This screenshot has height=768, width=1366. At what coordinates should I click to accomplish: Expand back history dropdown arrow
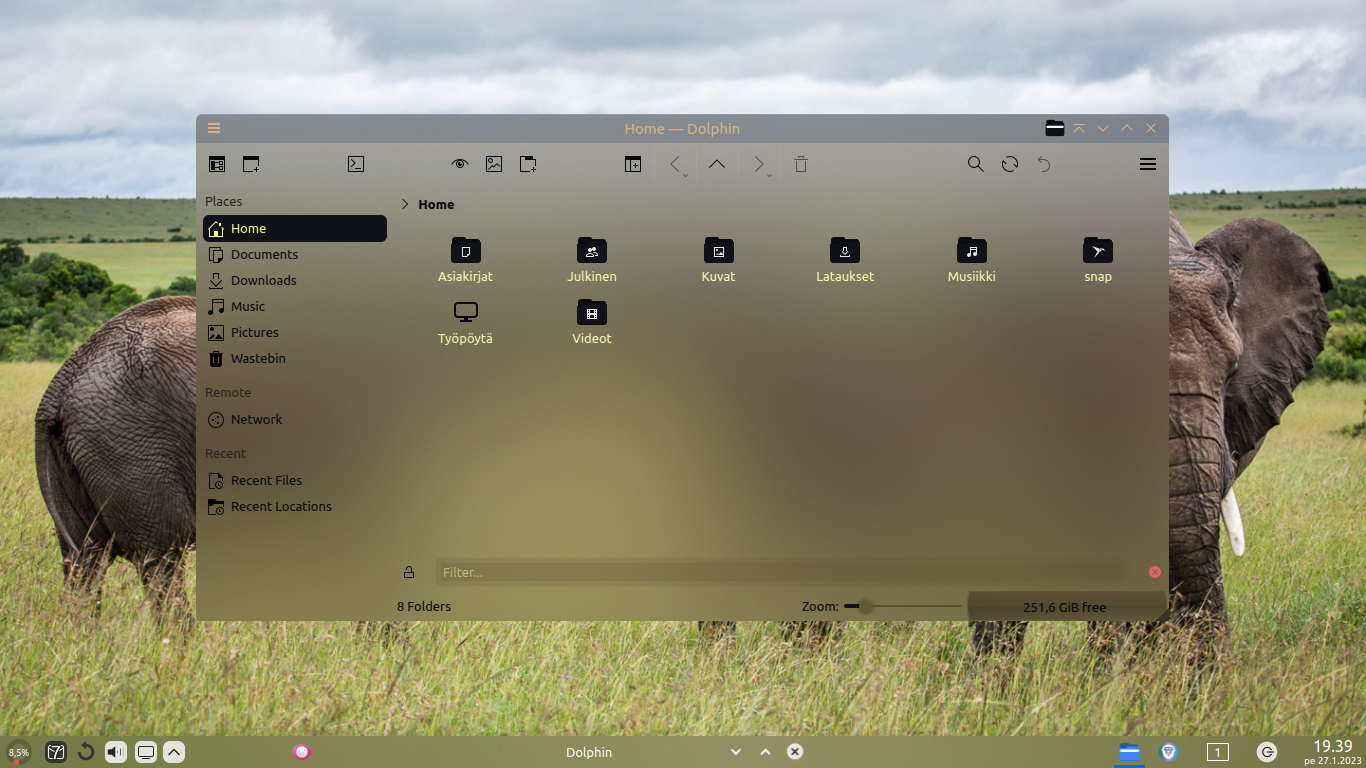(x=685, y=175)
